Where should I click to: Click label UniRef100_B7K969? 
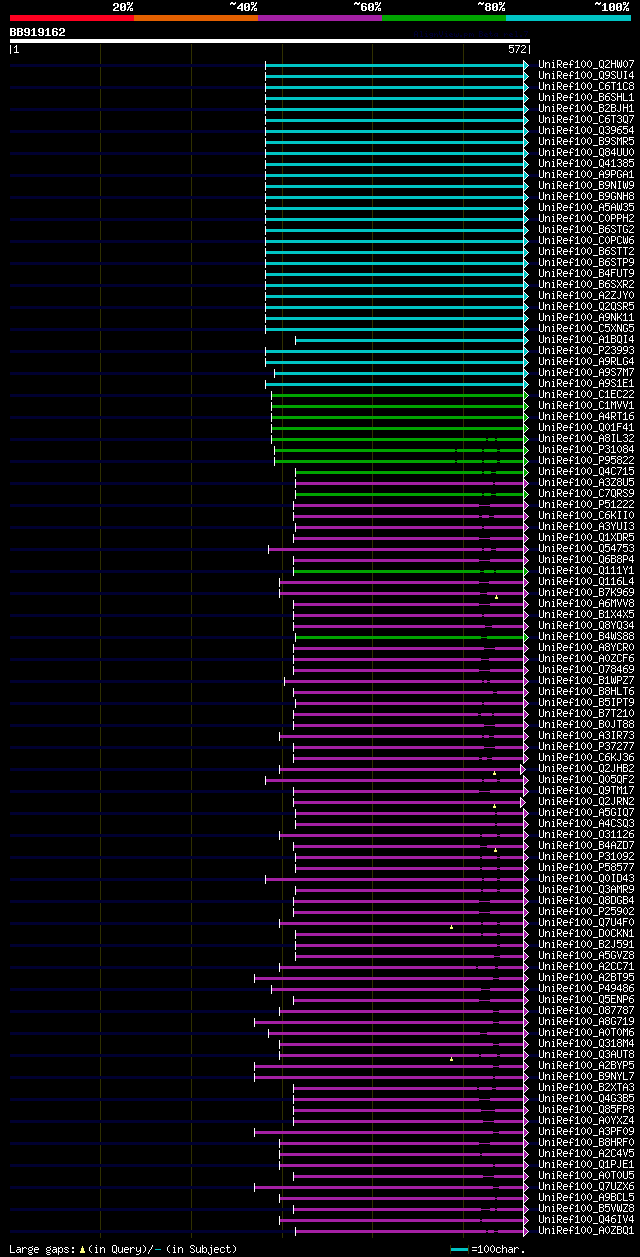586,593
